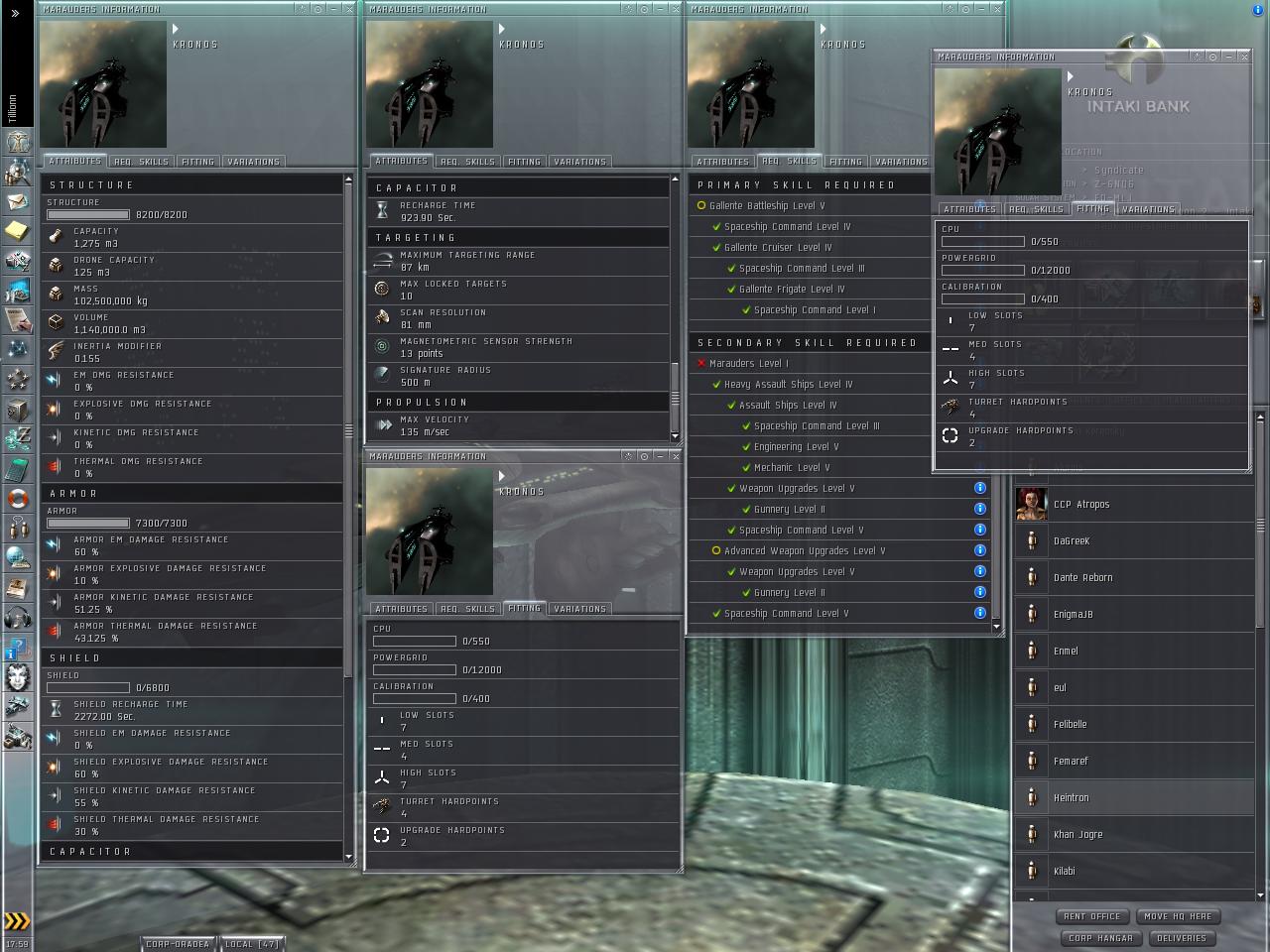Select Attributes tab in Primary Skill Required window
1270x952 pixels.
click(722, 162)
